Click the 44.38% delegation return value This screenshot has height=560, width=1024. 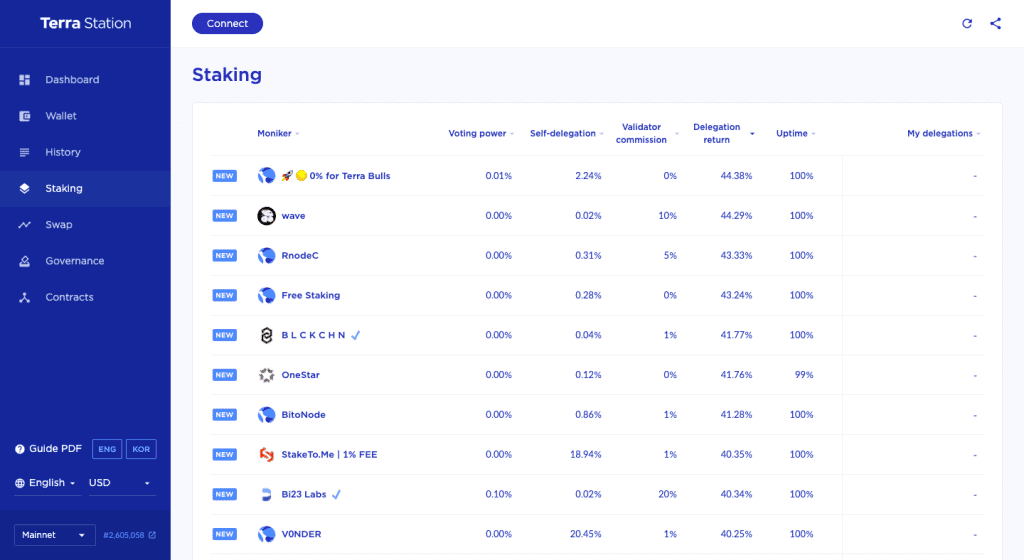click(x=736, y=176)
